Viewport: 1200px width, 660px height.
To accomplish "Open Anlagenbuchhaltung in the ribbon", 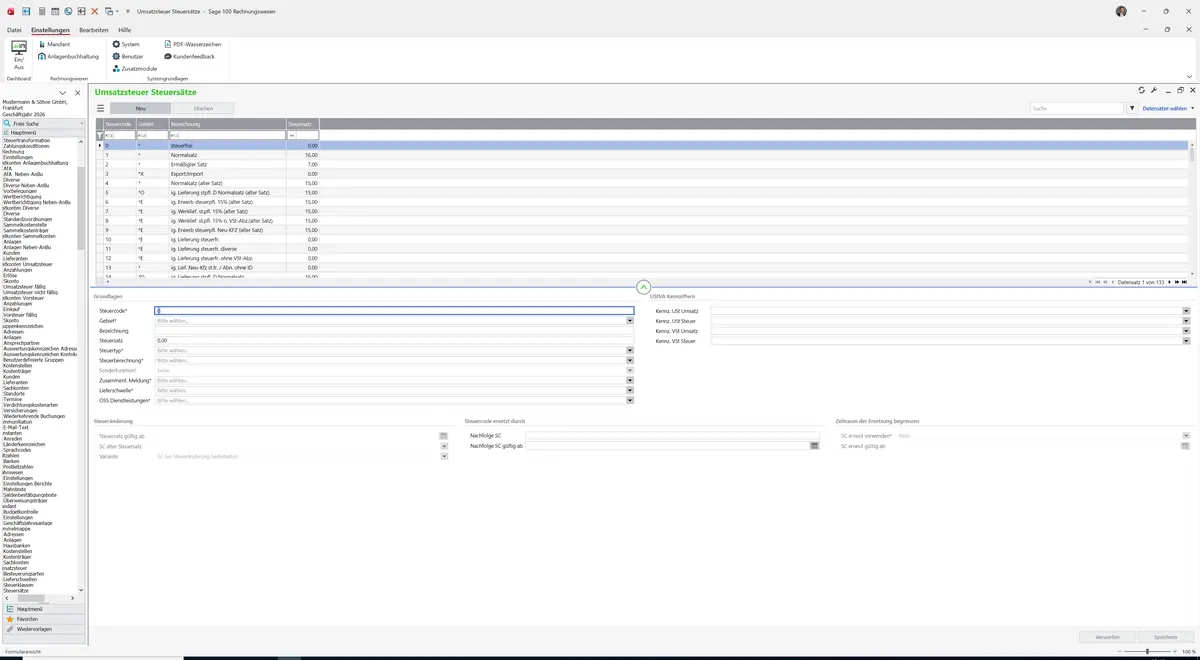I will [69, 56].
